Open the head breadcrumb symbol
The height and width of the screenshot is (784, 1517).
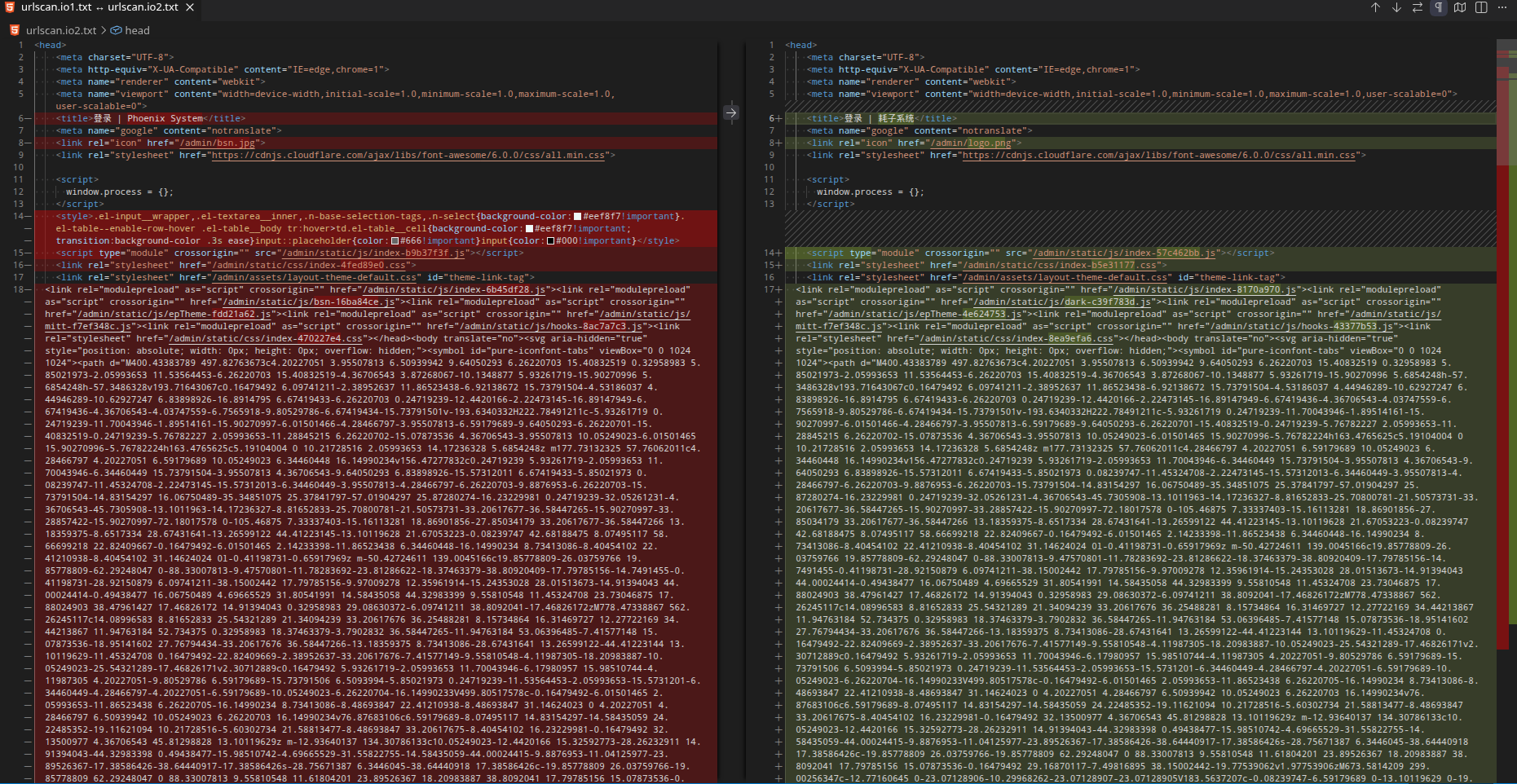coord(137,30)
